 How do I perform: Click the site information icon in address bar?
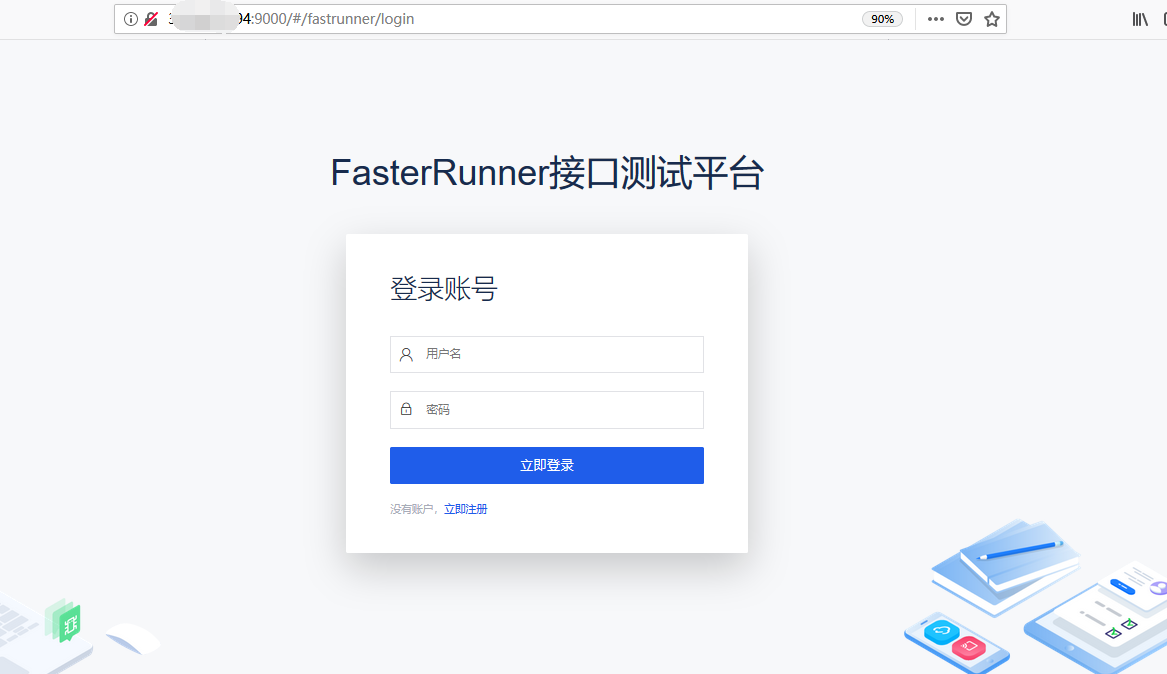(131, 19)
